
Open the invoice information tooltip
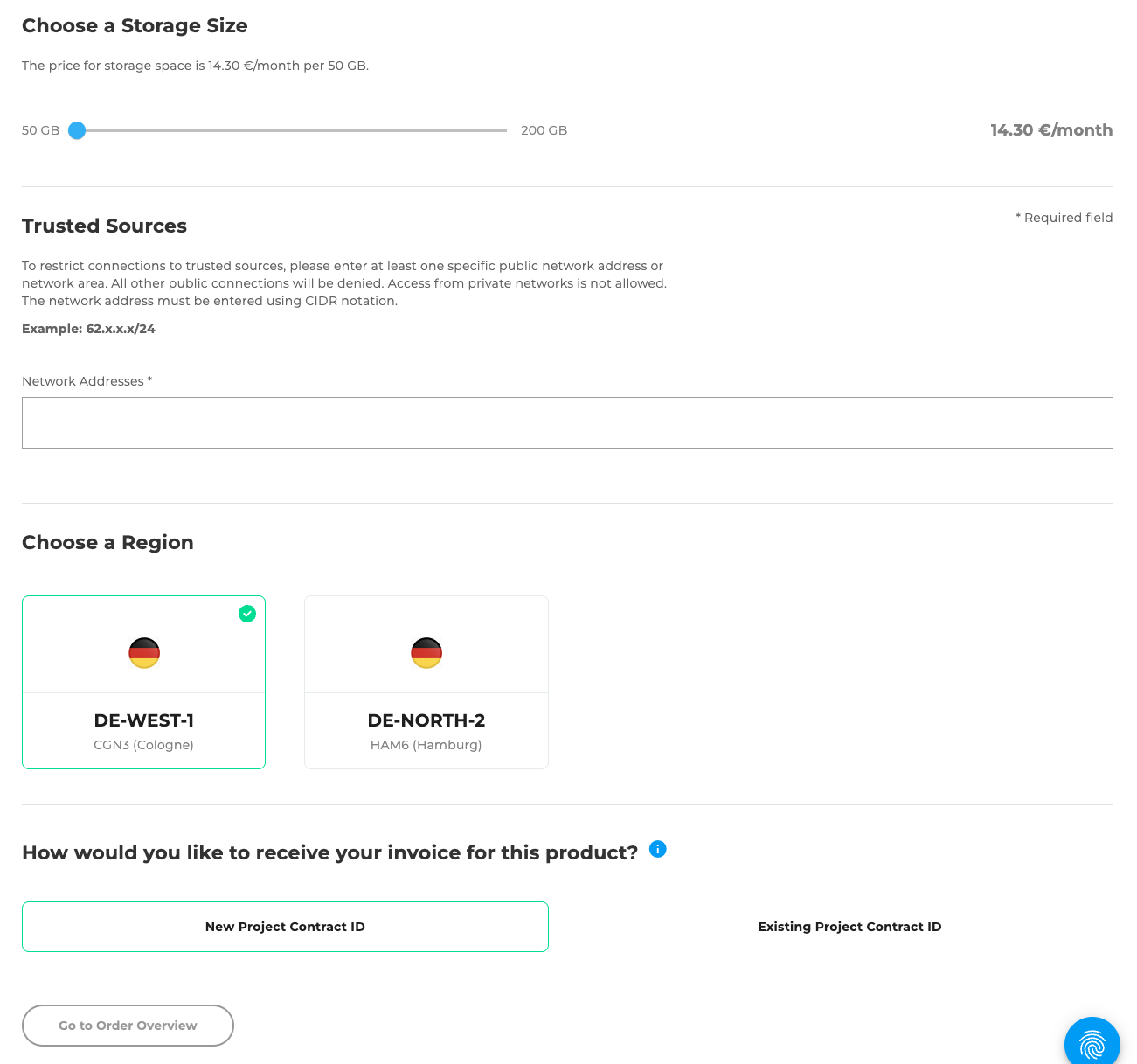click(657, 849)
